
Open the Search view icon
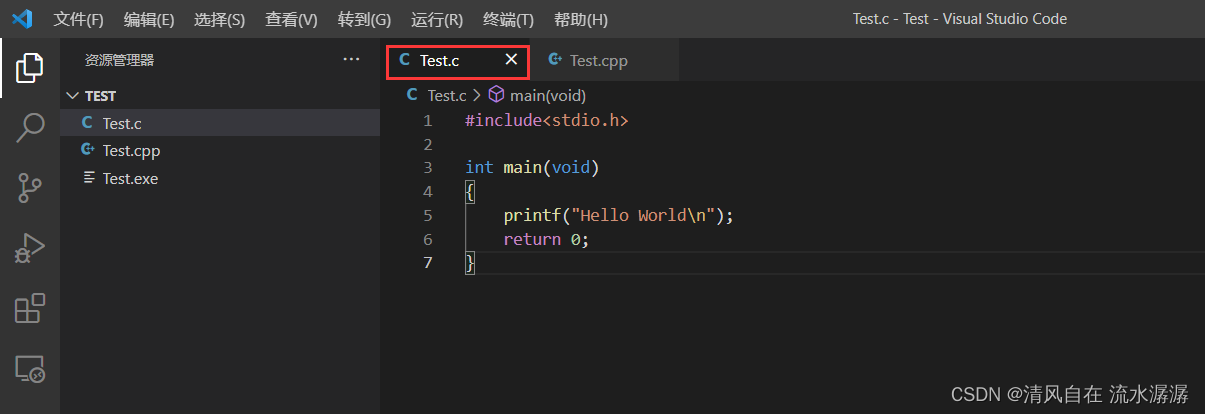click(30, 127)
